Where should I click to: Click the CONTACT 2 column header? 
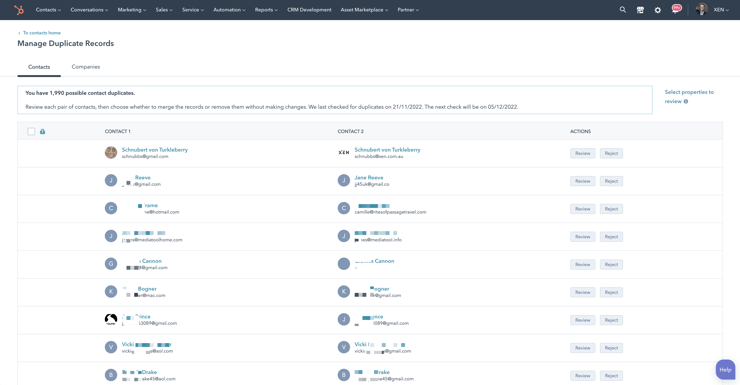tap(351, 132)
